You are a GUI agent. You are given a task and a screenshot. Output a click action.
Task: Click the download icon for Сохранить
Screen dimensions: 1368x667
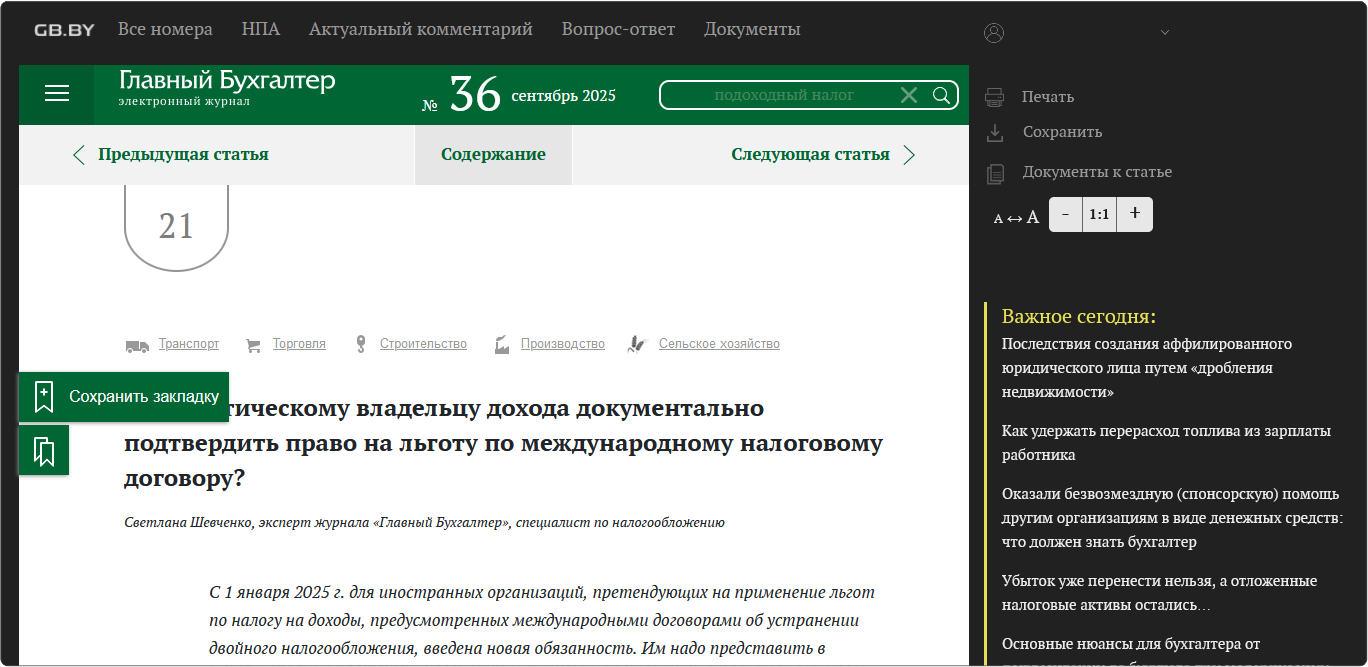click(994, 132)
